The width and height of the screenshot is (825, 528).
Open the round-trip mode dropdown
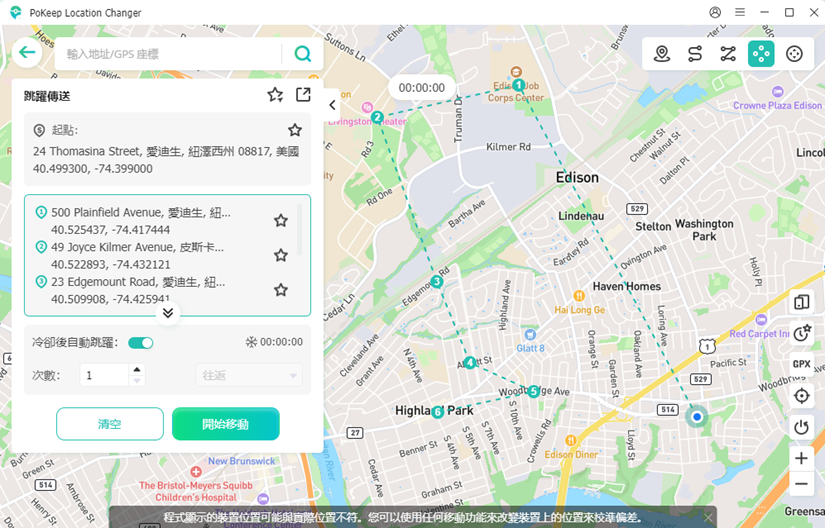coord(249,375)
